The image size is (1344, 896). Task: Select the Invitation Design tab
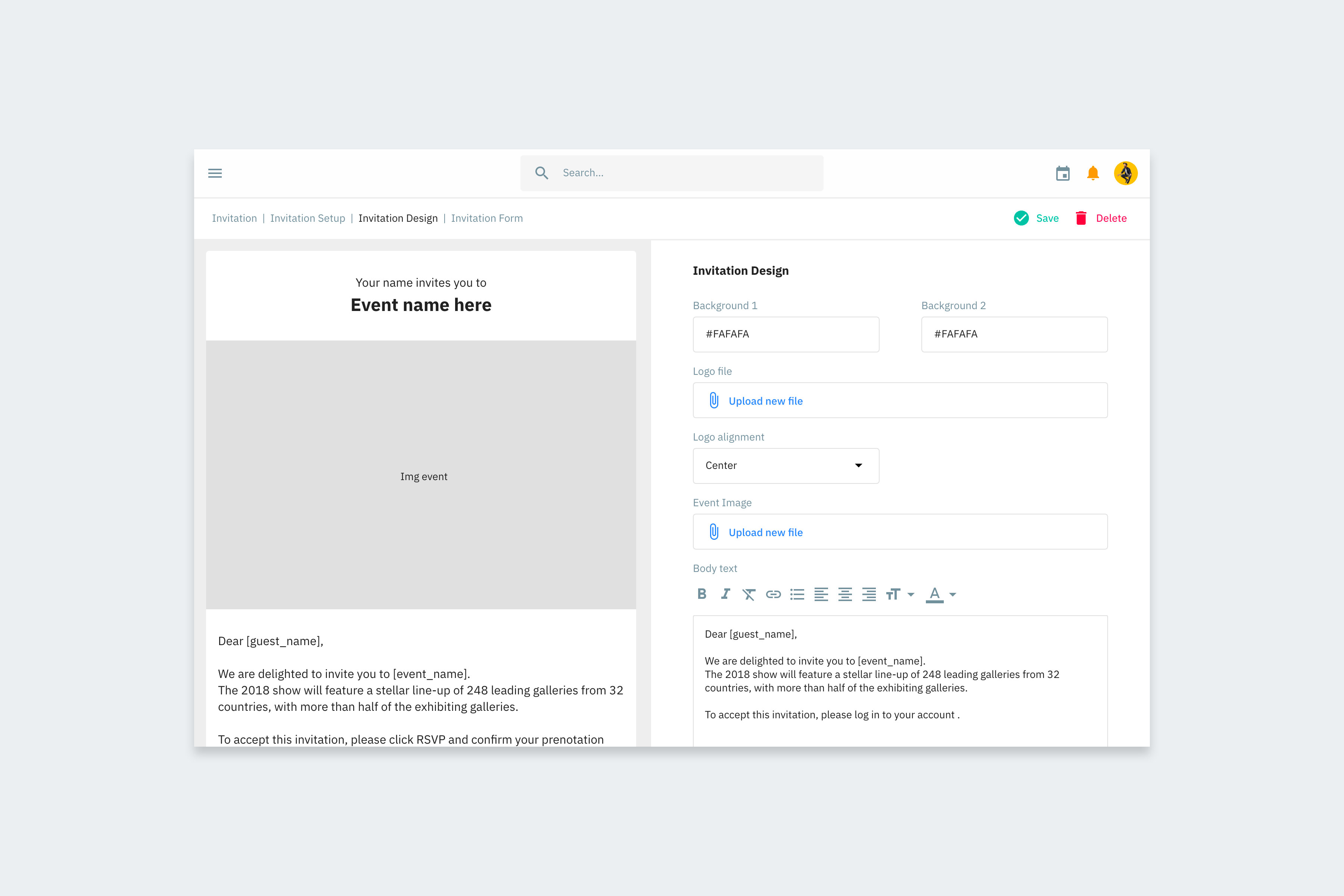pos(398,218)
